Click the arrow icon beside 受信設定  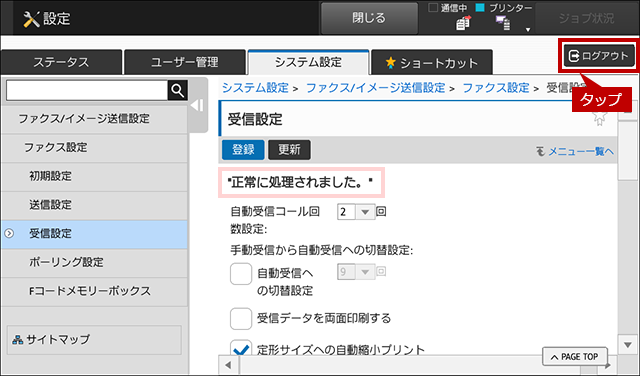[9, 234]
